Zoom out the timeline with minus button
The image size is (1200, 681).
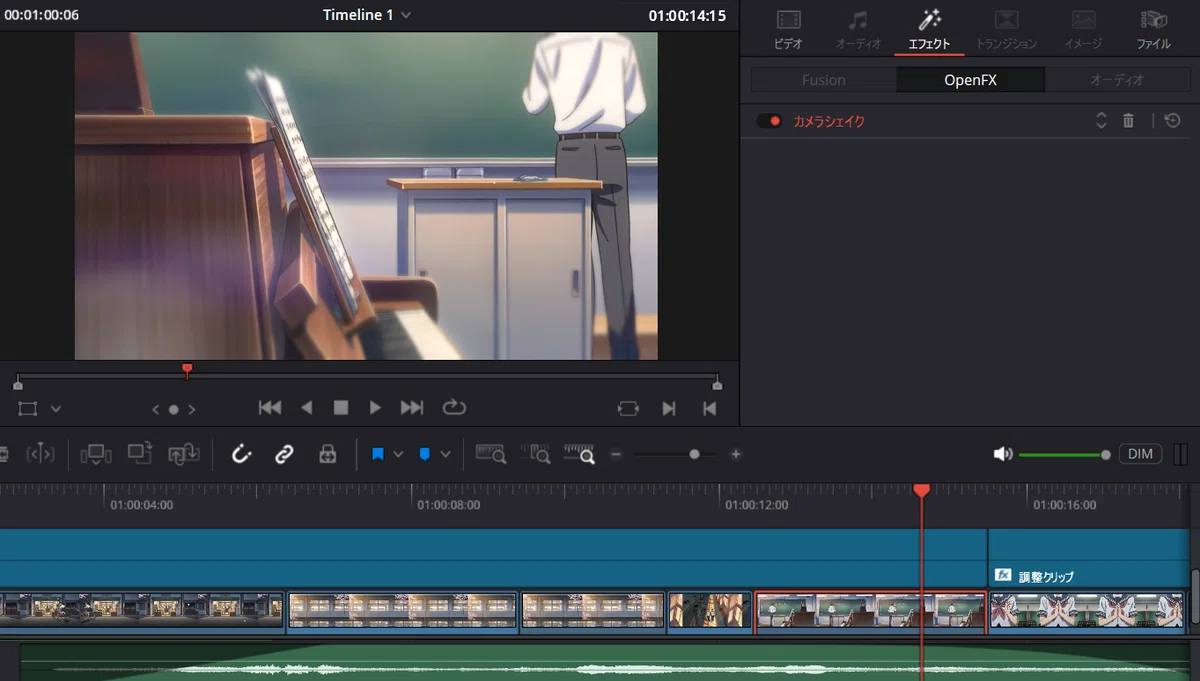pos(616,454)
